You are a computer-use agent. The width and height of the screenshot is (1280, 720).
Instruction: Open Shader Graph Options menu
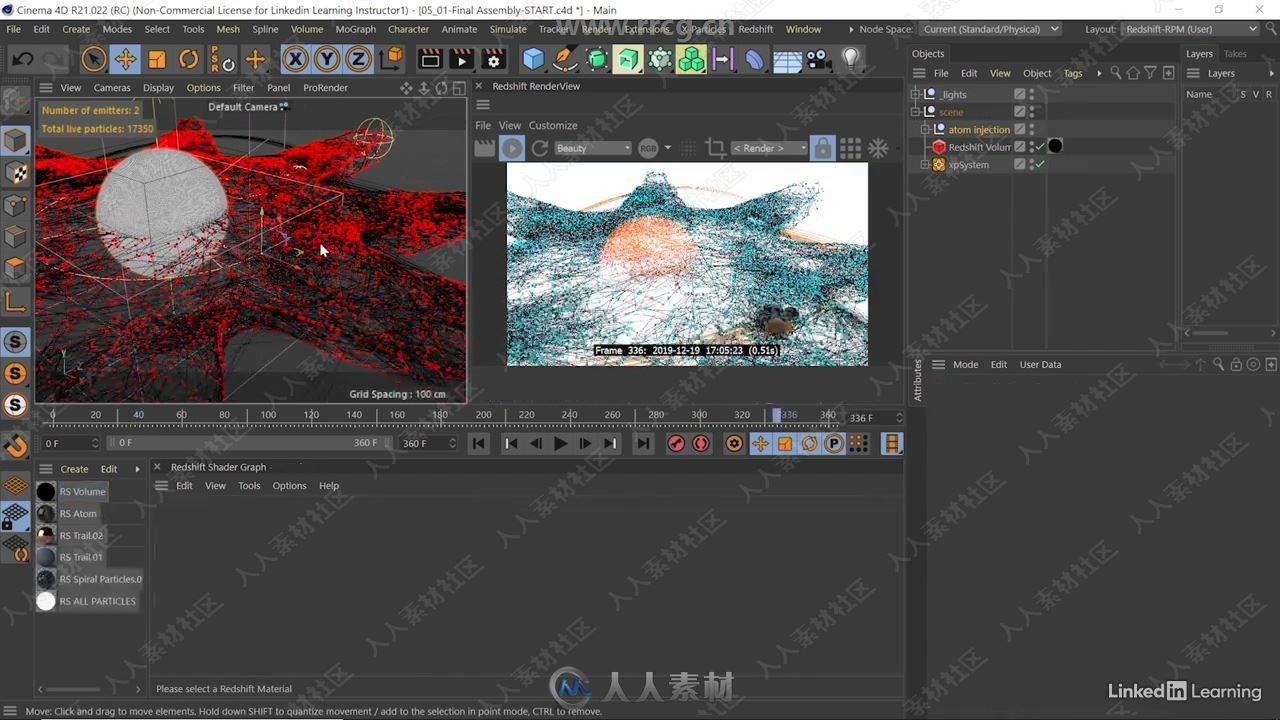point(289,486)
